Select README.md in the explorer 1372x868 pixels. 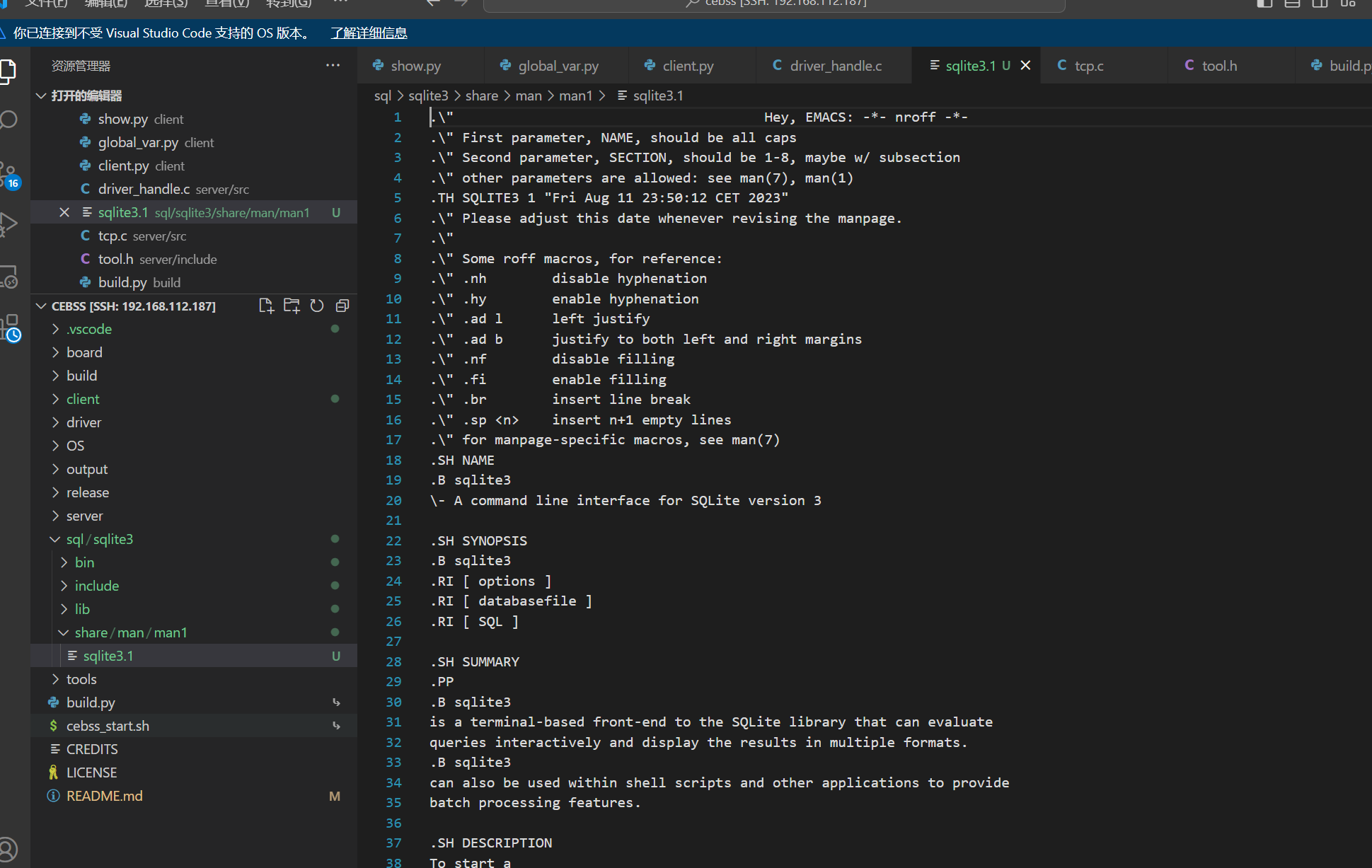pos(103,795)
